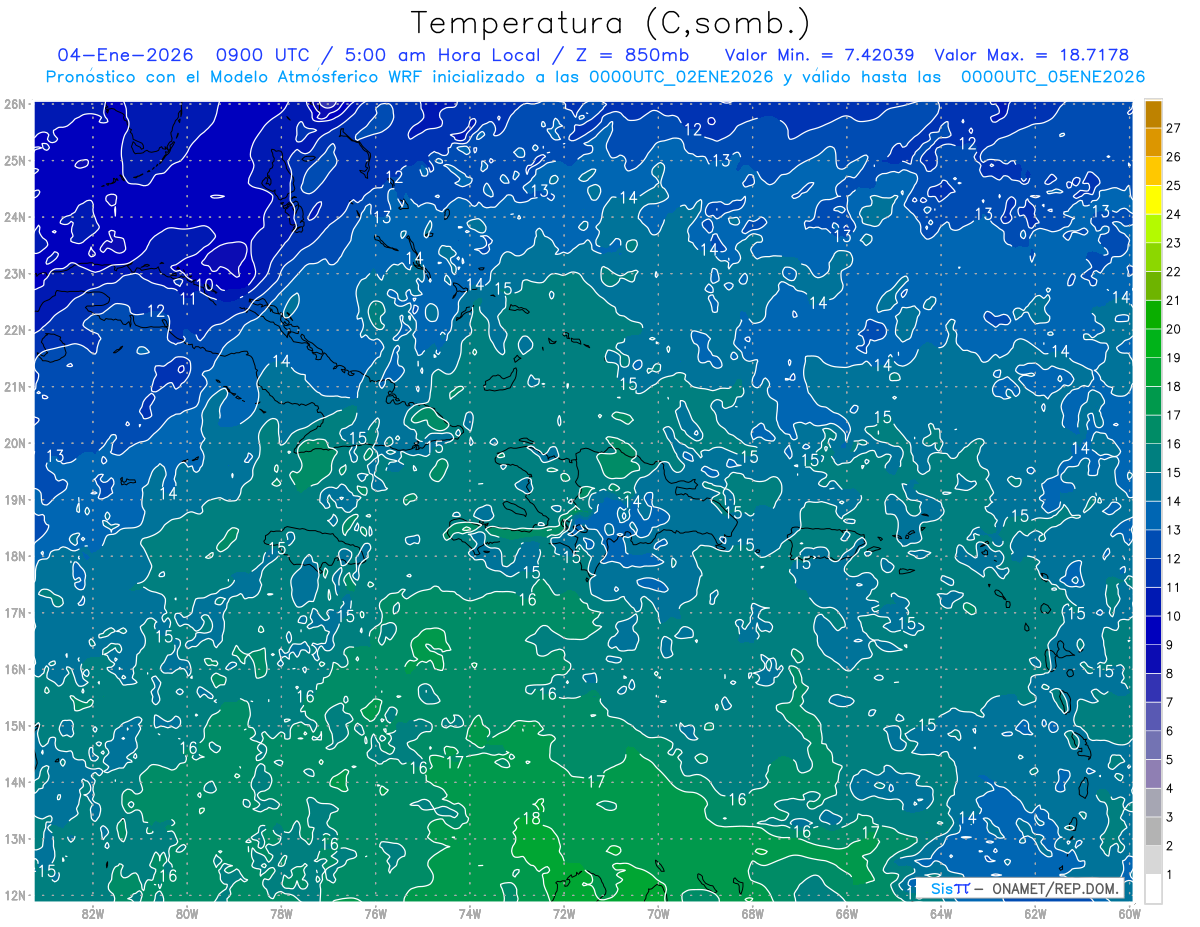Screen dimensions: 1200x927
Task: Click the "12N" latitude axis label
Action: point(15,895)
